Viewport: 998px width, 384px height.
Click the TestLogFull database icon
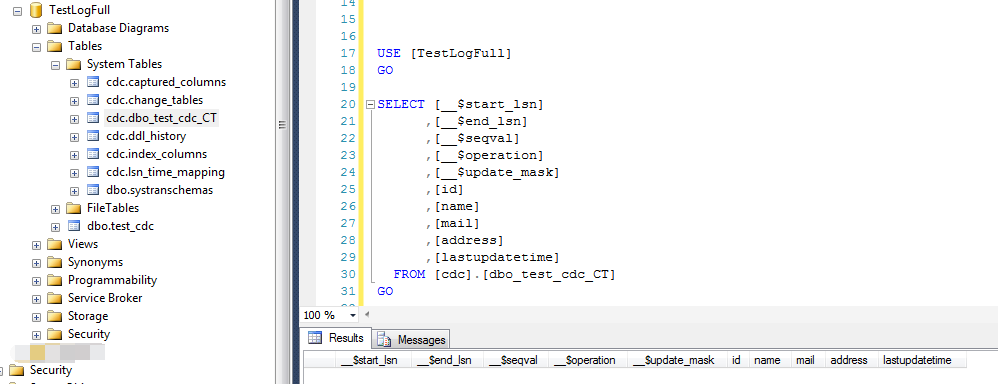coord(36,10)
